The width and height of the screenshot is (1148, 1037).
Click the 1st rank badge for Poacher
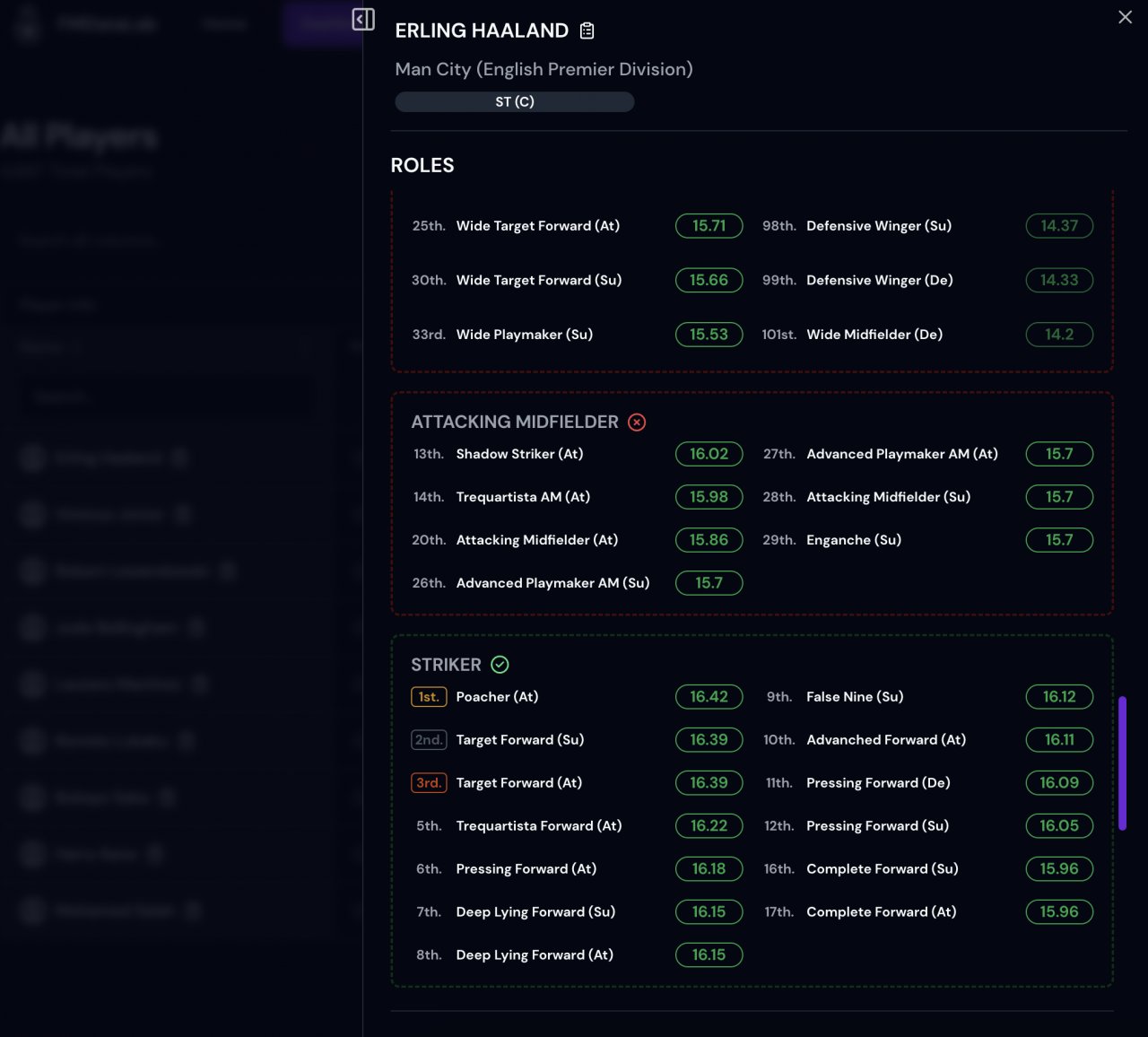[x=429, y=697]
